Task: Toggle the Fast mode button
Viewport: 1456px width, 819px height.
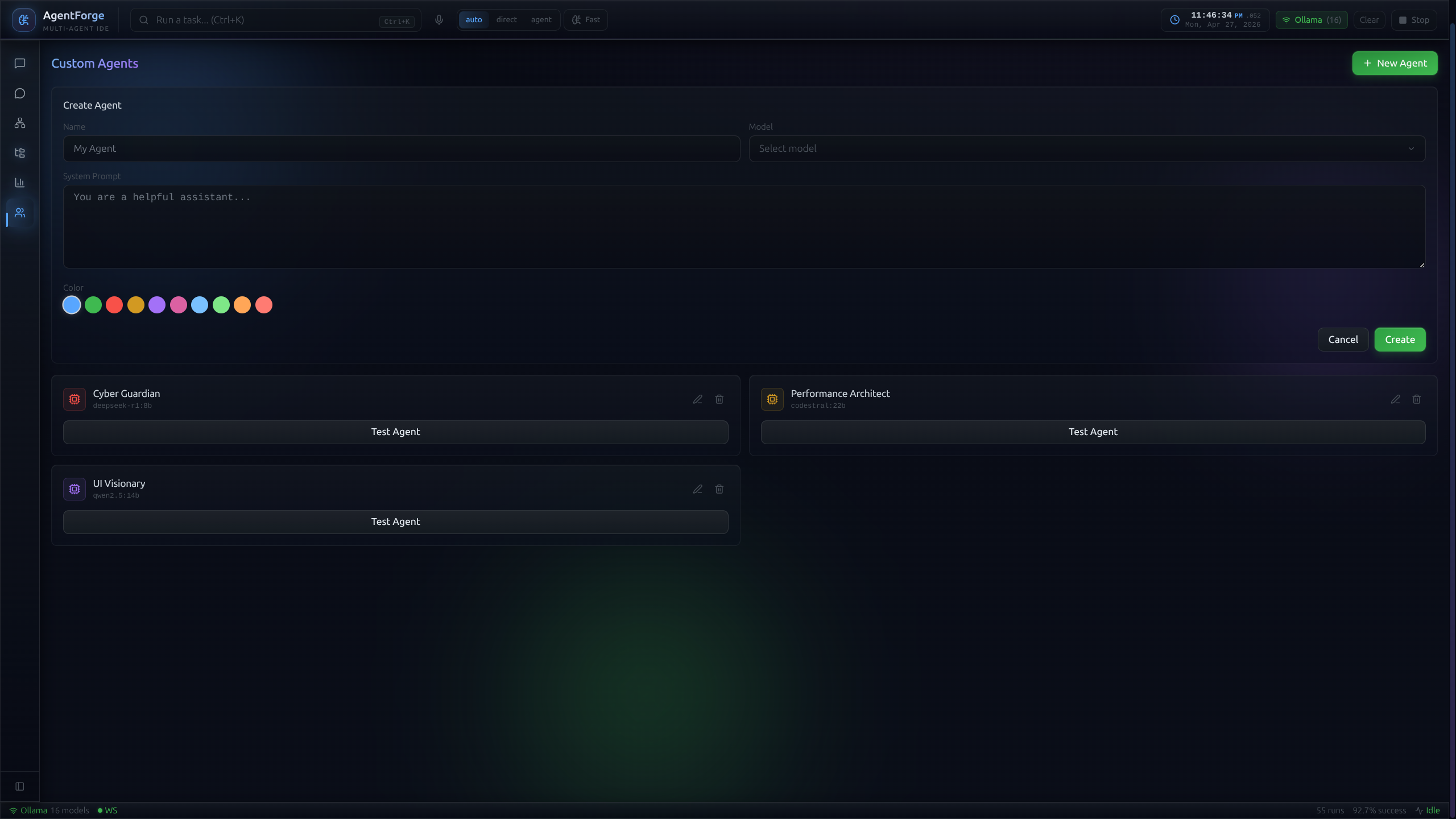Action: (x=586, y=20)
